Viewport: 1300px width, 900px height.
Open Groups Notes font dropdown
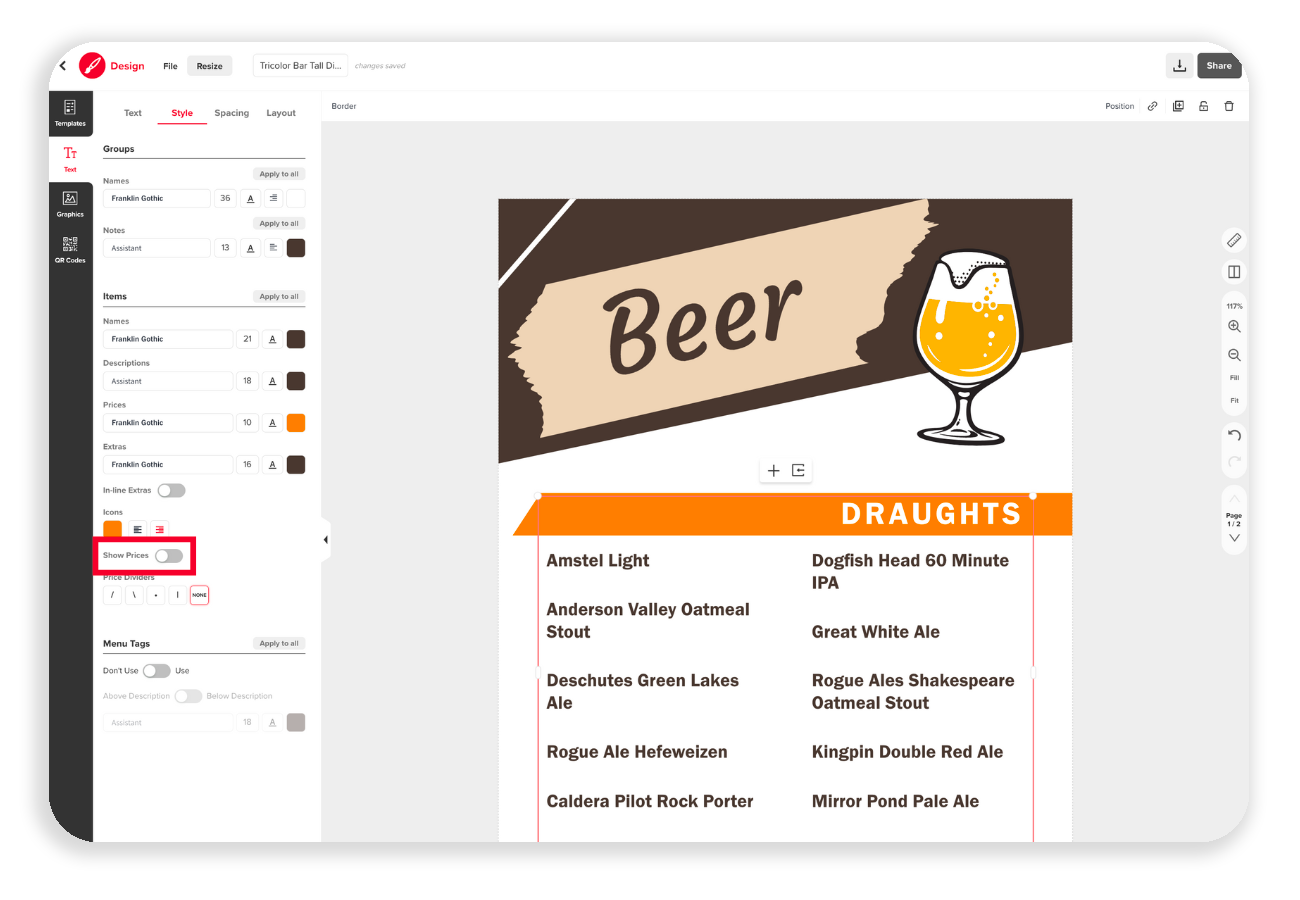click(157, 248)
